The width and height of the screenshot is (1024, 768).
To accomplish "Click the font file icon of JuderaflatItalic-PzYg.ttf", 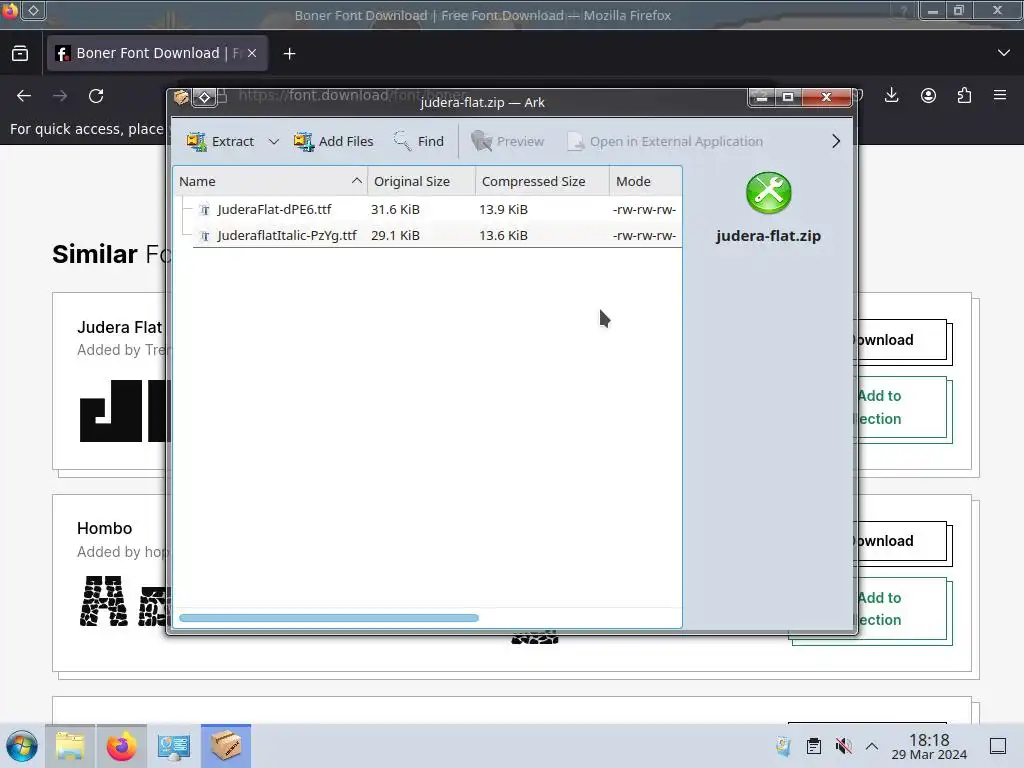I will pos(204,236).
